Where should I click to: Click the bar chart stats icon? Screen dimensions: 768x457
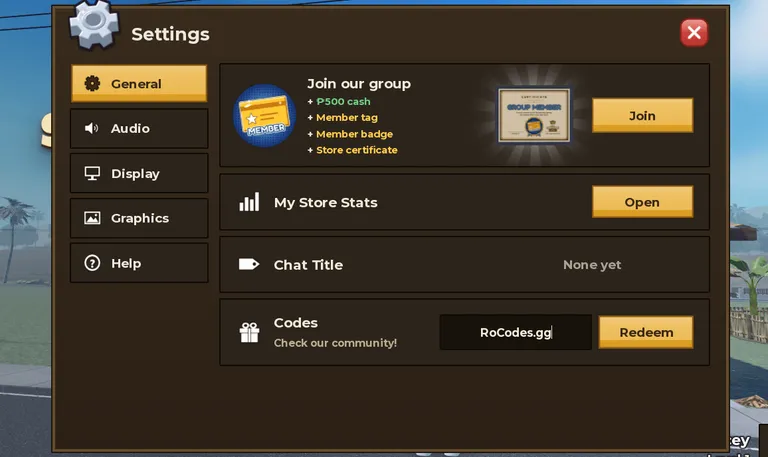(x=249, y=202)
